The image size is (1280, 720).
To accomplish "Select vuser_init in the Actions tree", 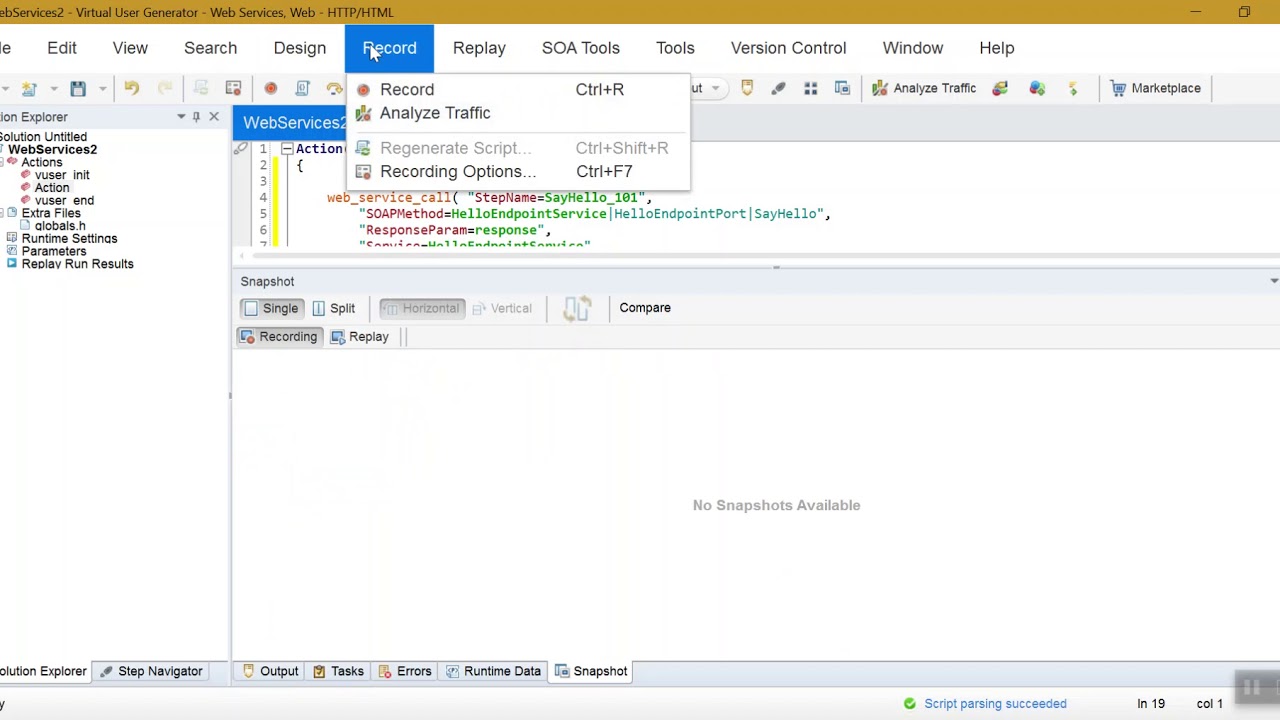I will [62, 175].
